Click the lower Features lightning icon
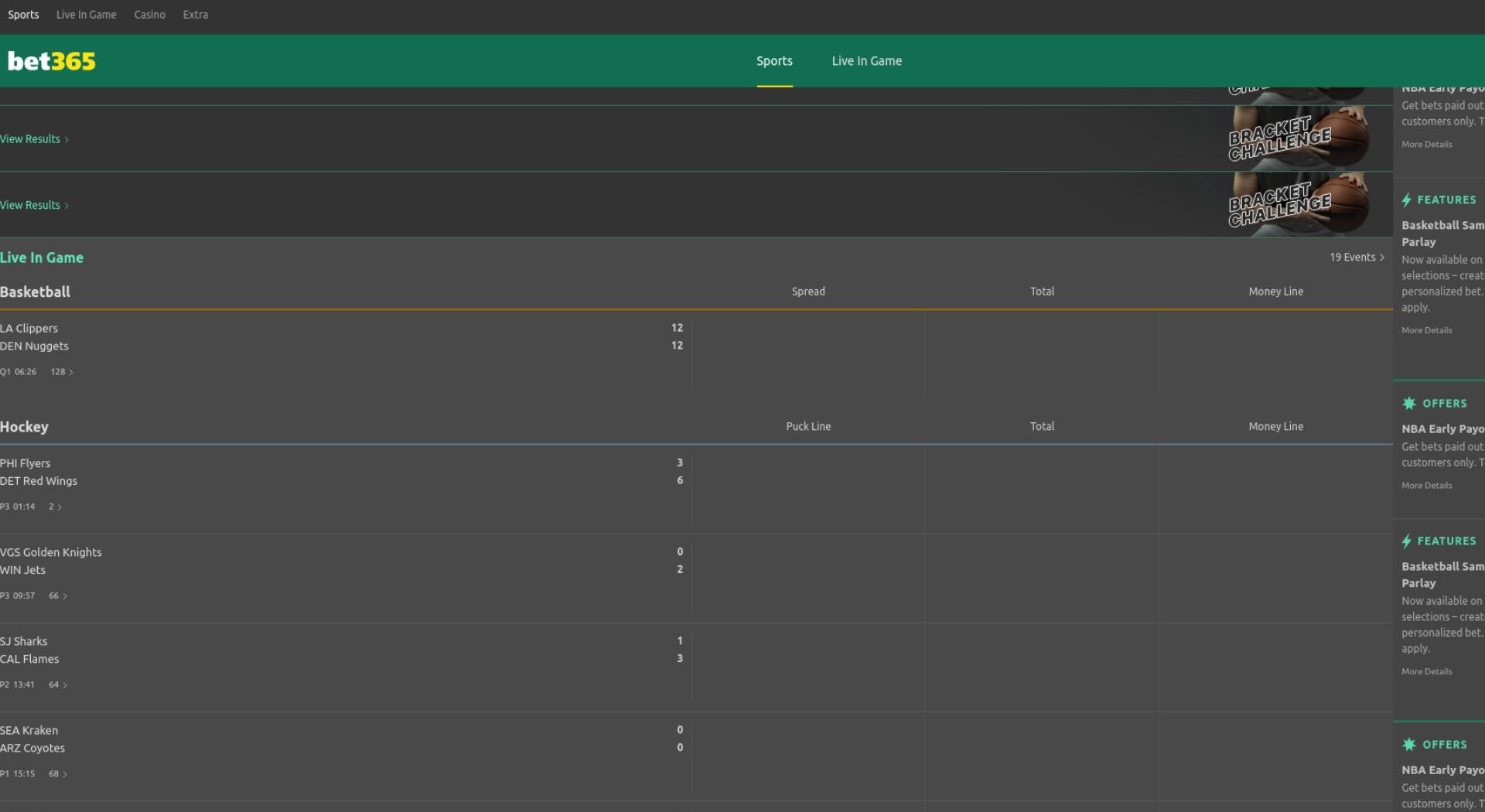 [1407, 541]
